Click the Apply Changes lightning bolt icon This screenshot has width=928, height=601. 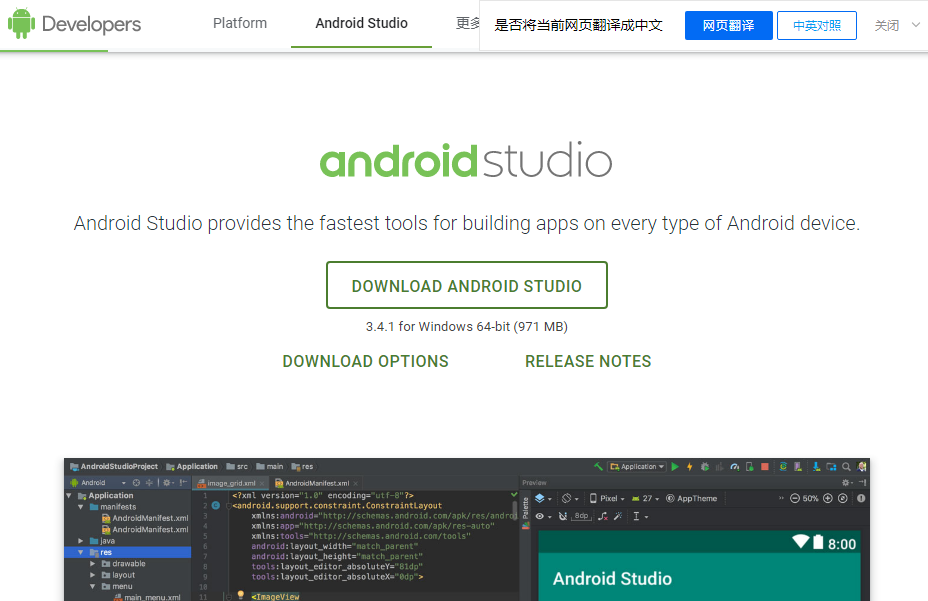click(689, 467)
